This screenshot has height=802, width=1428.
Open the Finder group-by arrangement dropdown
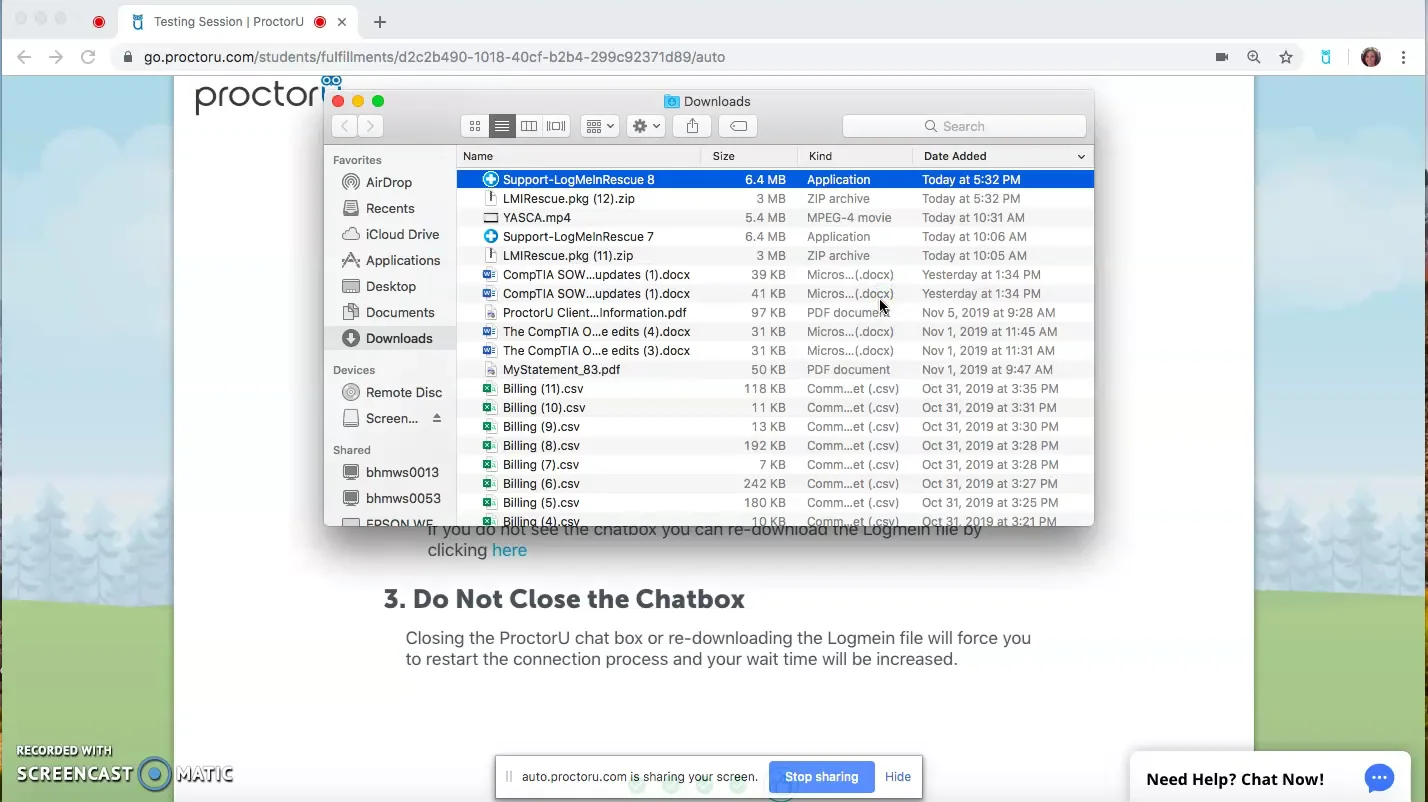pyautogui.click(x=600, y=126)
